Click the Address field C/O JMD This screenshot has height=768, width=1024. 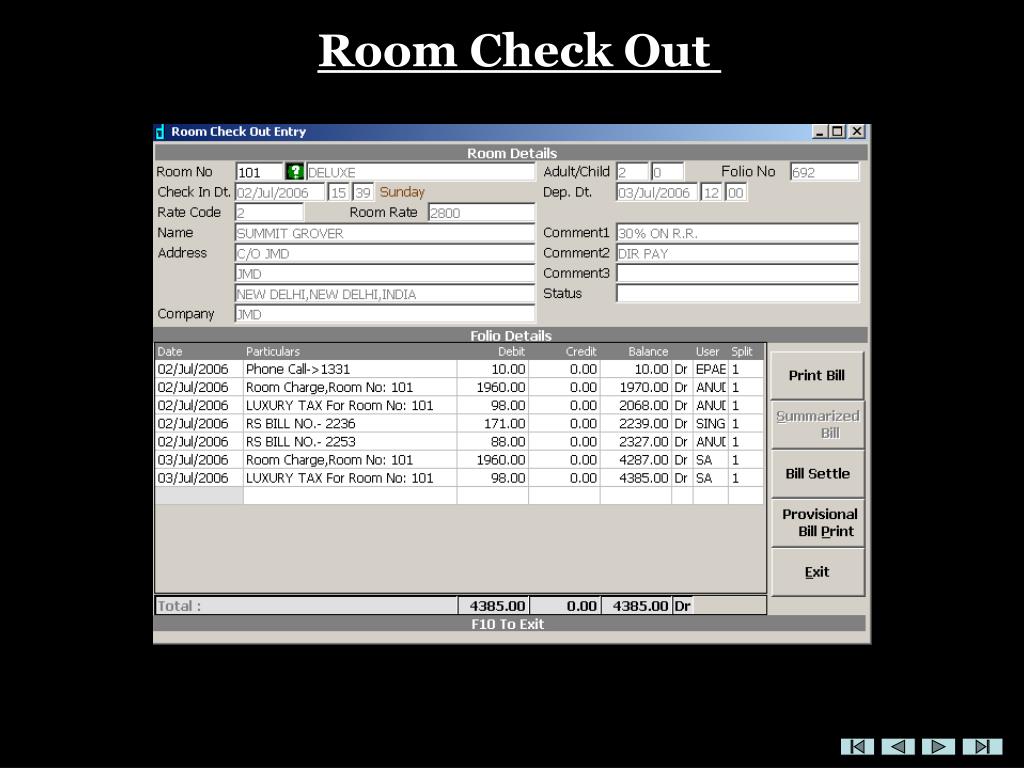point(385,253)
